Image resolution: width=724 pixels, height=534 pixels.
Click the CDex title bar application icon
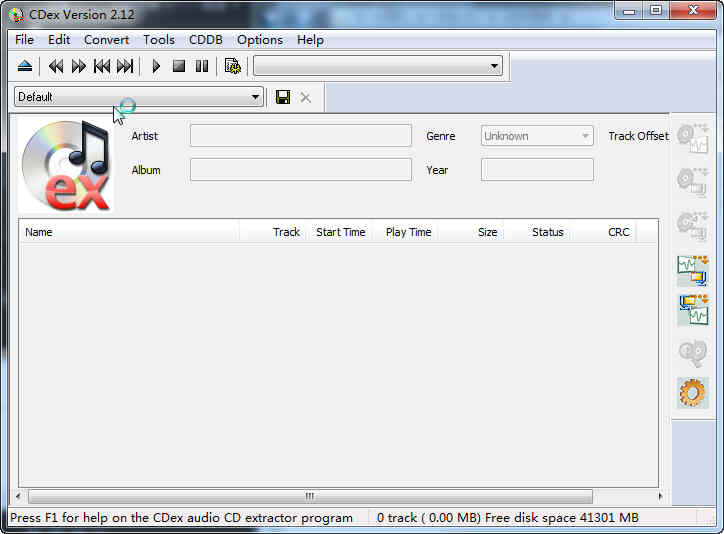[17, 15]
